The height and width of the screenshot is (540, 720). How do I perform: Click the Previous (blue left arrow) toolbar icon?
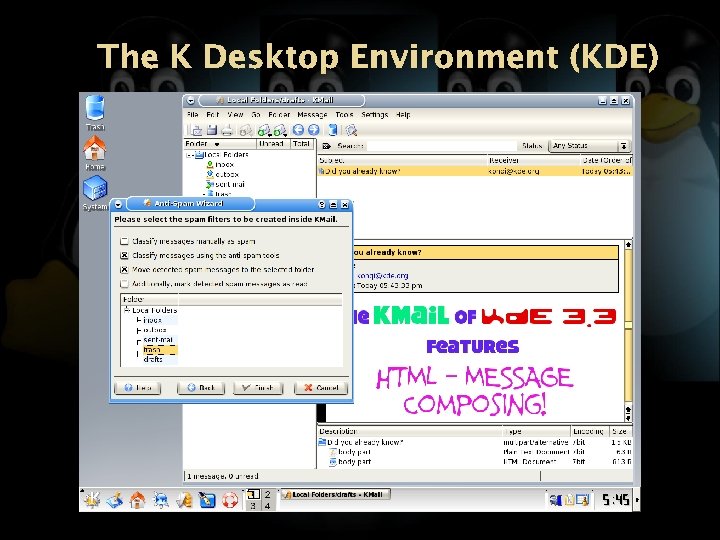click(x=298, y=130)
